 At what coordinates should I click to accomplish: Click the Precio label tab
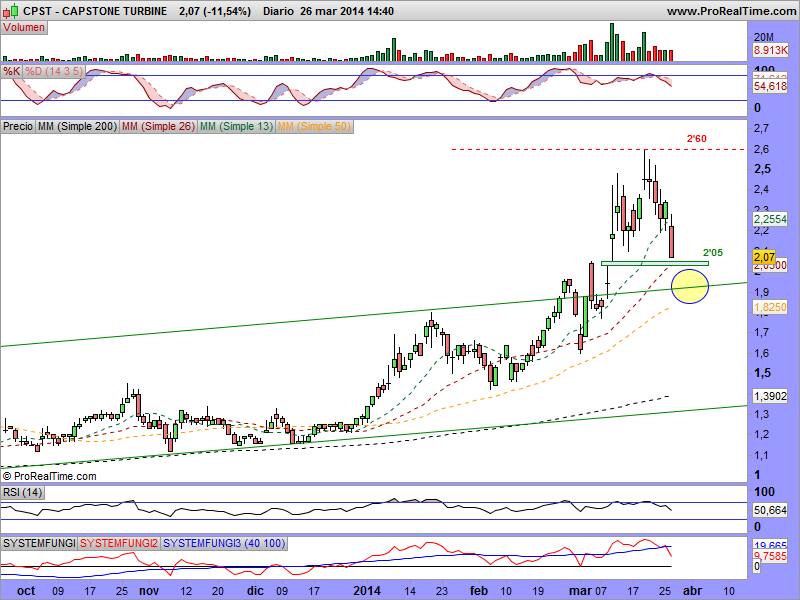[17, 127]
